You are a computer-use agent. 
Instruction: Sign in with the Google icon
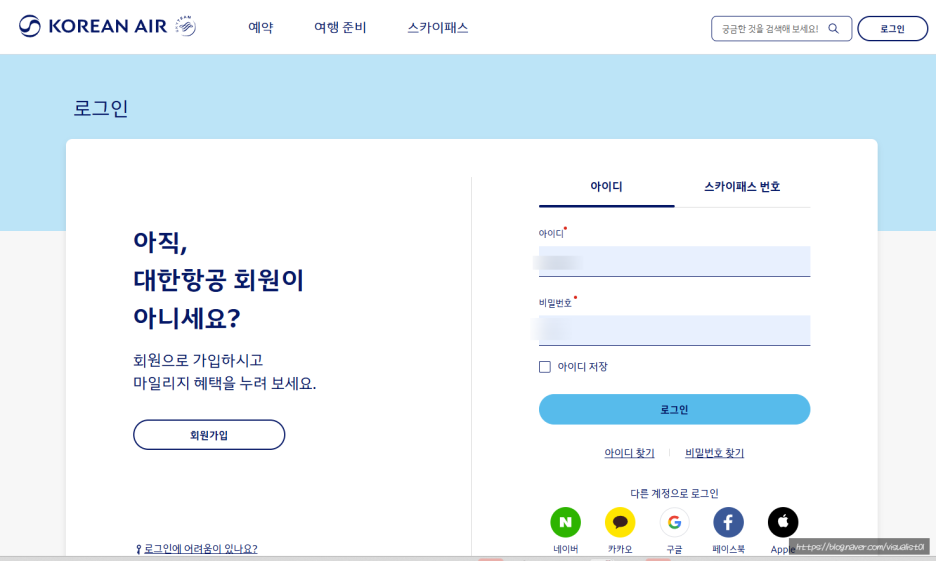(674, 522)
